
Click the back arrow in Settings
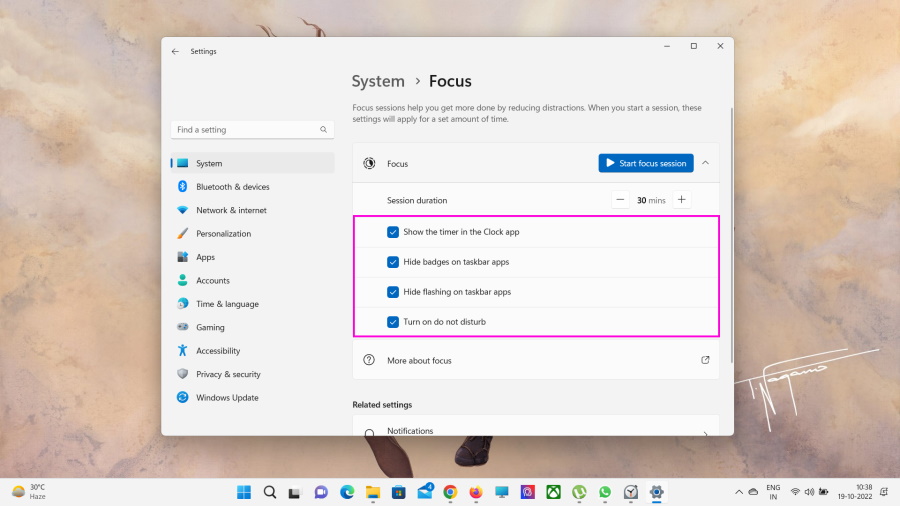click(x=175, y=51)
